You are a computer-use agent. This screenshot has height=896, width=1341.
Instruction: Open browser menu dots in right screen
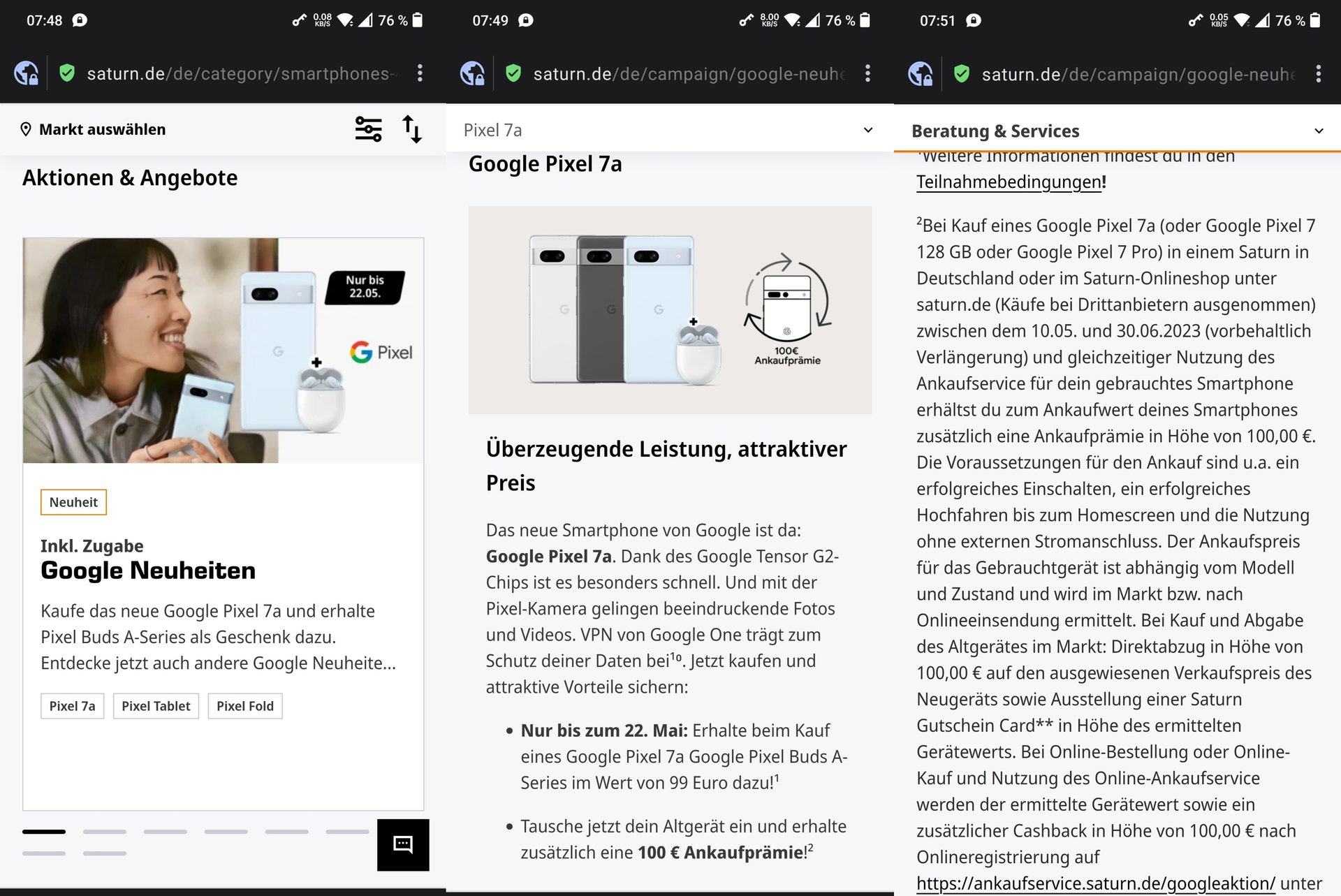pyautogui.click(x=1318, y=74)
